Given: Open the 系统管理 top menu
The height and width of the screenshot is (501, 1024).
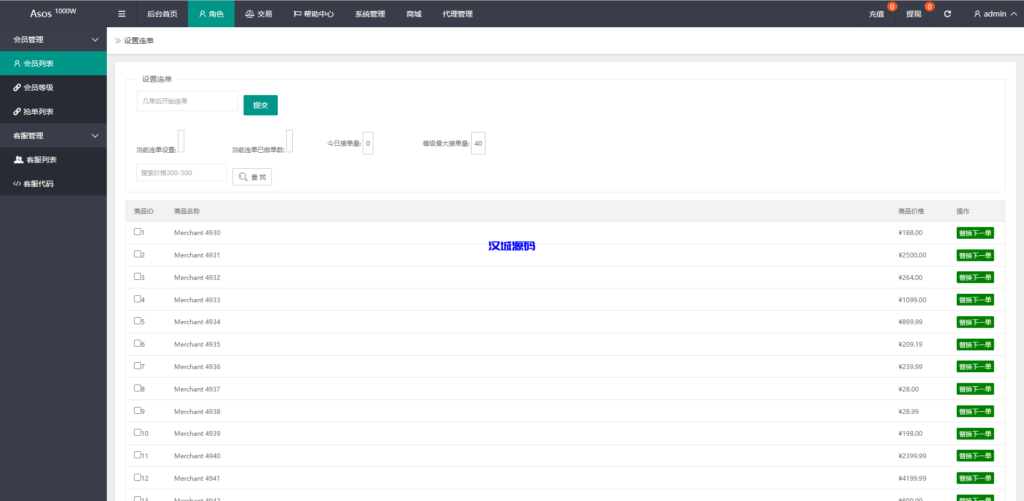Looking at the screenshot, I should pos(370,14).
